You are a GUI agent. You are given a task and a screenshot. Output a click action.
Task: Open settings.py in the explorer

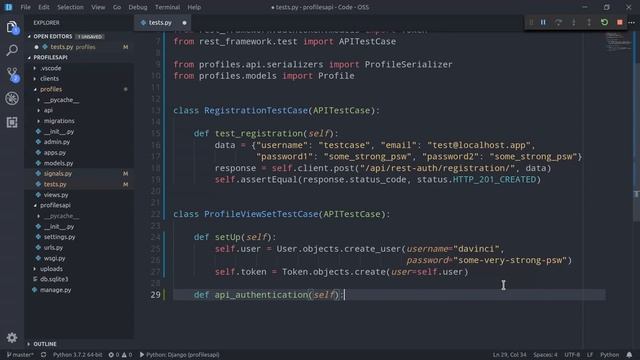coord(59,237)
